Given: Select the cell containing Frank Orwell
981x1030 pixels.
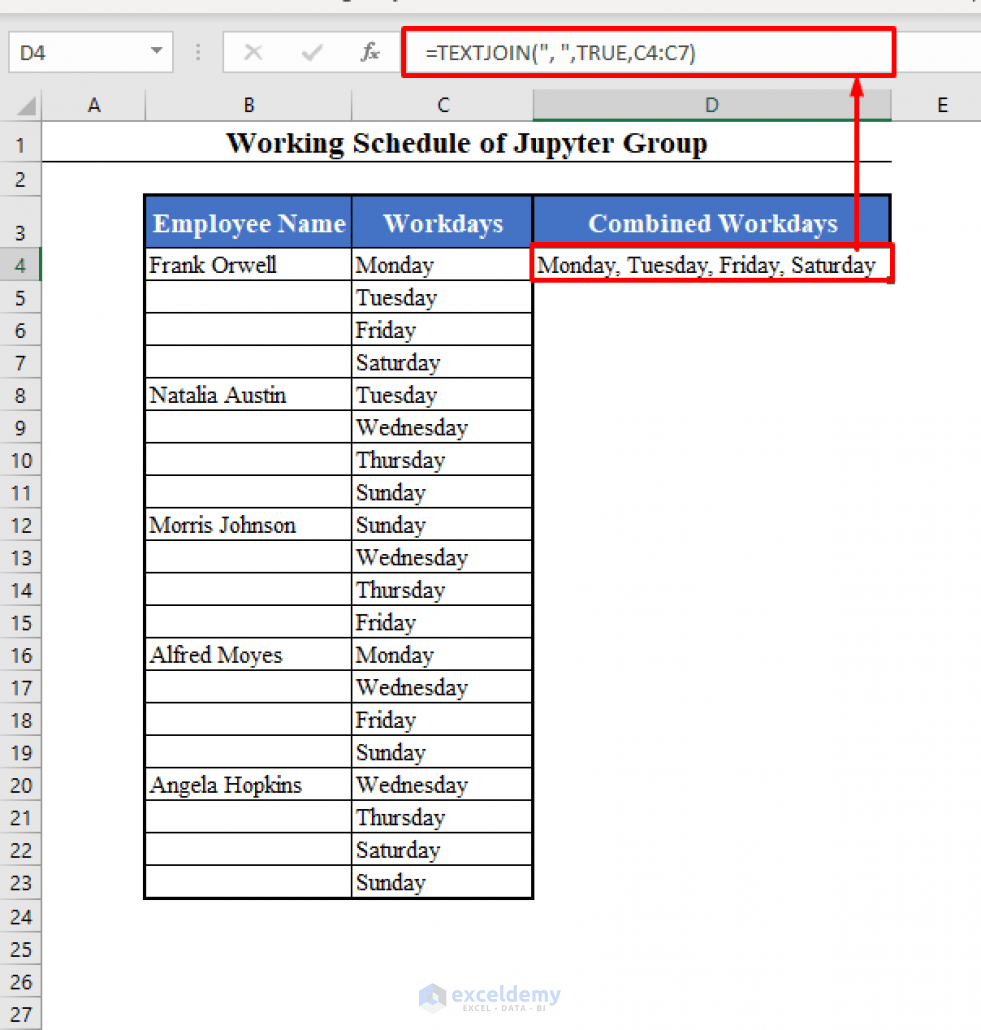Looking at the screenshot, I should (x=248, y=264).
